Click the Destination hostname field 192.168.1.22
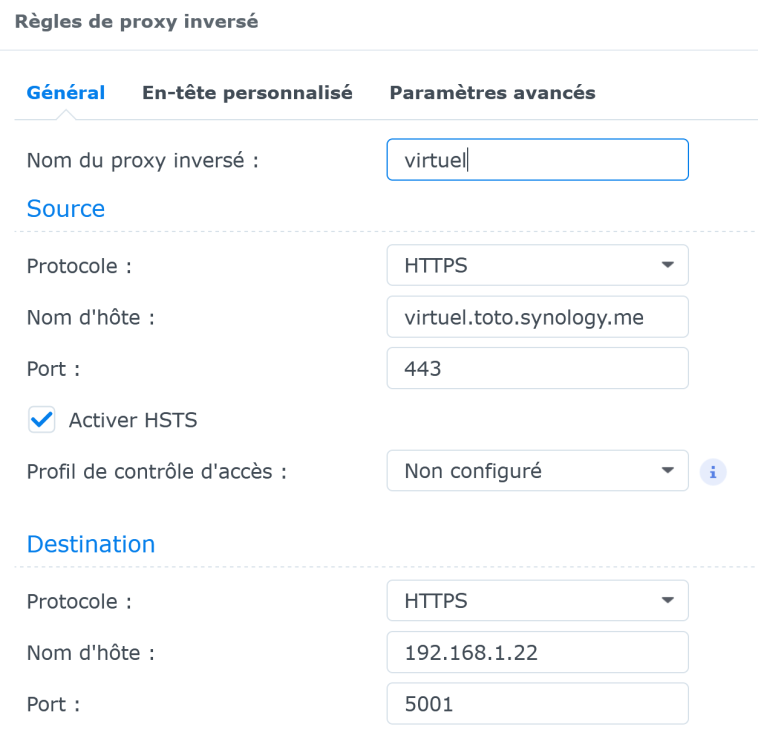Image resolution: width=758 pixels, height=750 pixels. 537,653
